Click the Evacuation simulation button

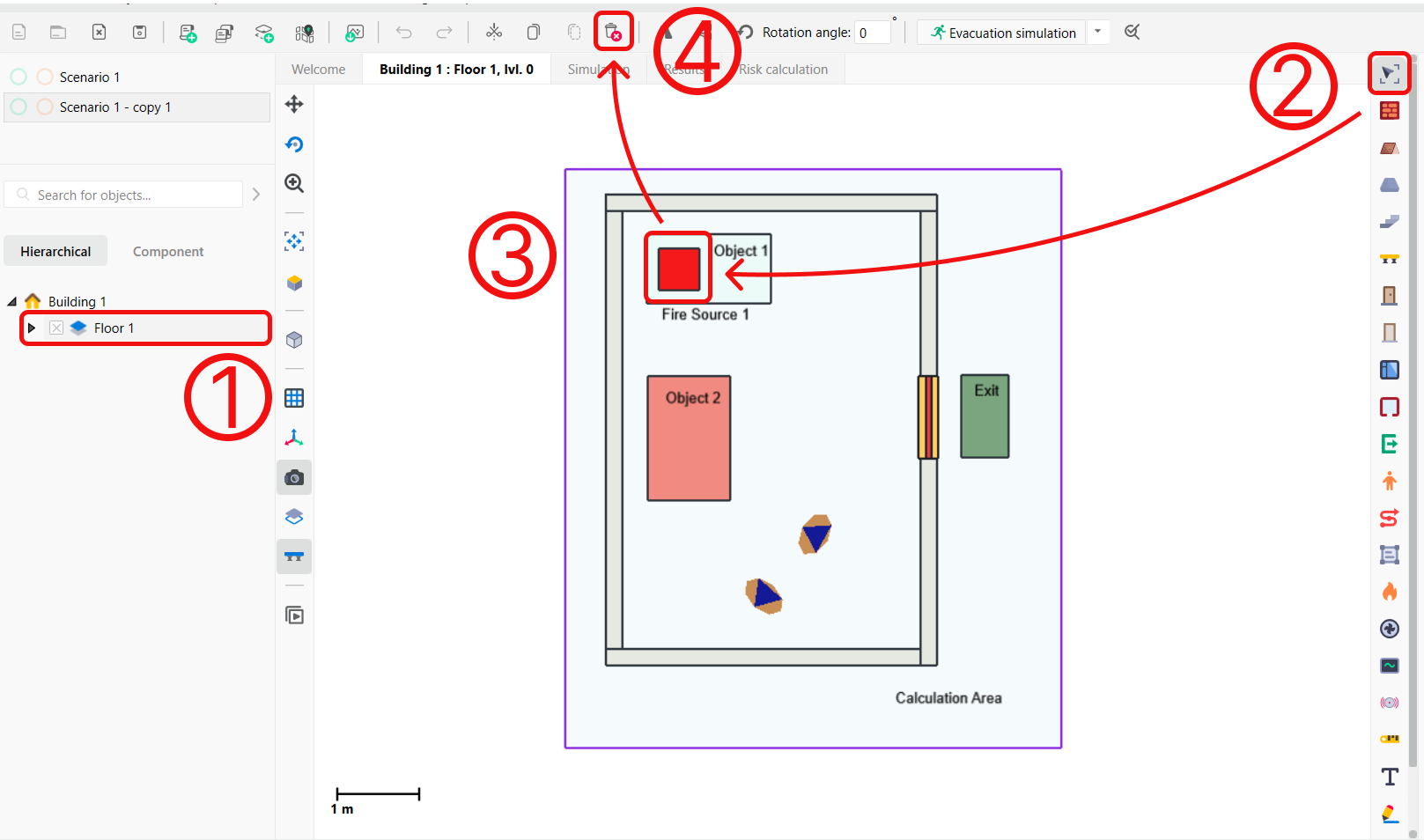1003,33
